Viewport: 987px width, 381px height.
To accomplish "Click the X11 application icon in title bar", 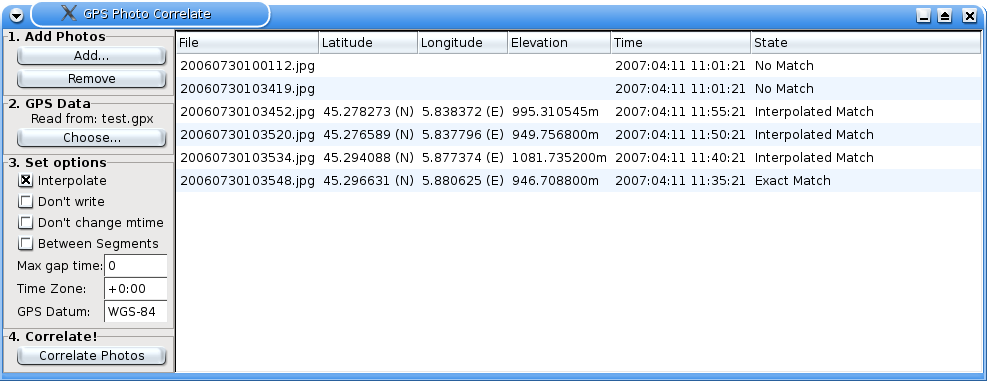I will click(69, 13).
